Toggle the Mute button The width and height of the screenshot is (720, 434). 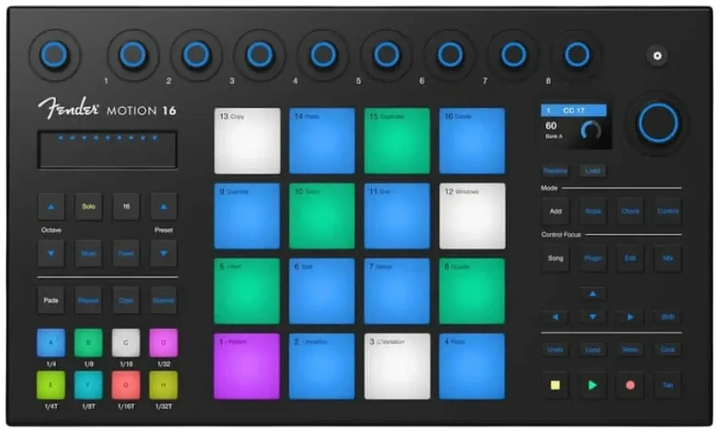tap(89, 254)
